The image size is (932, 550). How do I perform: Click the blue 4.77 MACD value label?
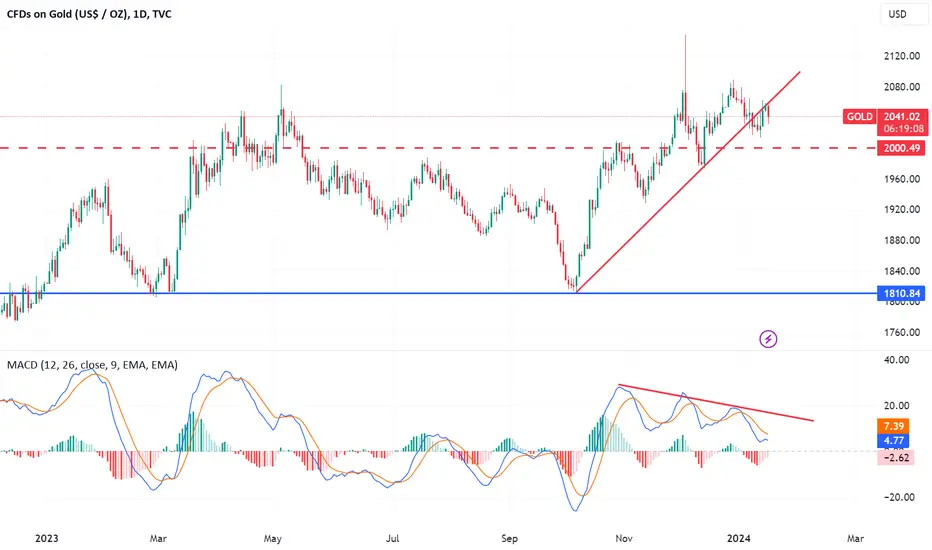tap(893, 441)
